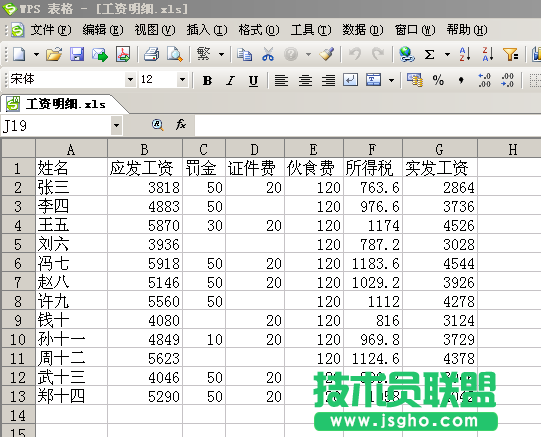541x437 pixels.
Task: Open the AutoSum dropdown arrow
Action: [447, 54]
